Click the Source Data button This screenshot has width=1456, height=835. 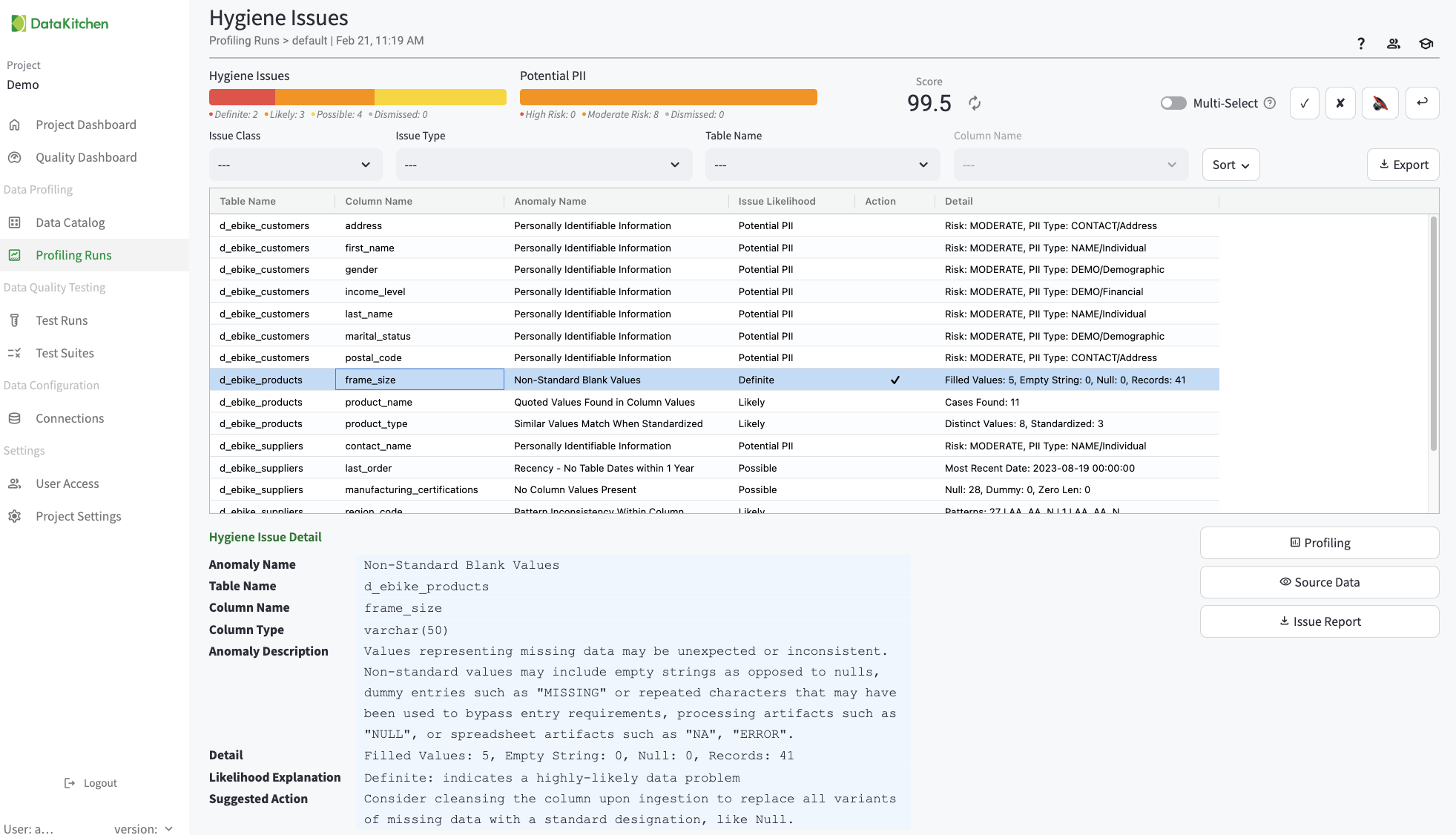[1319, 582]
